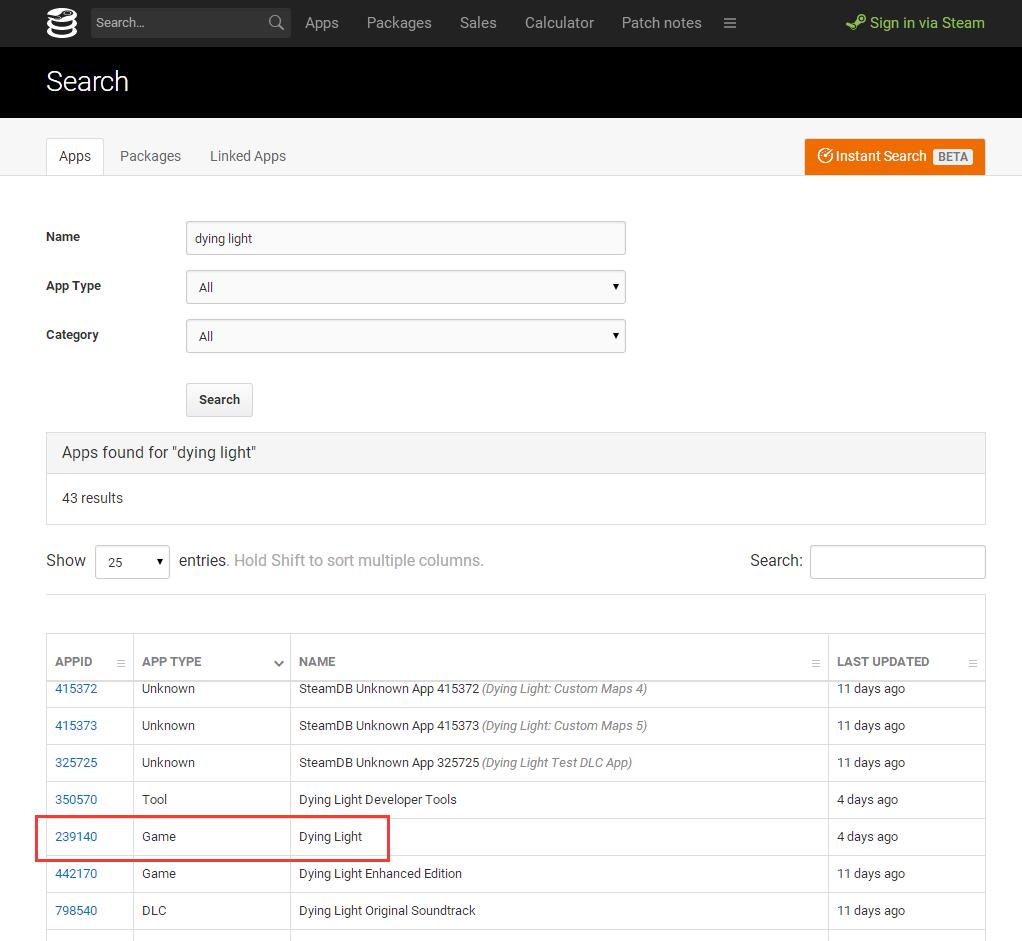Click the Instant Search BETA button
The width and height of the screenshot is (1022, 941).
tap(894, 156)
